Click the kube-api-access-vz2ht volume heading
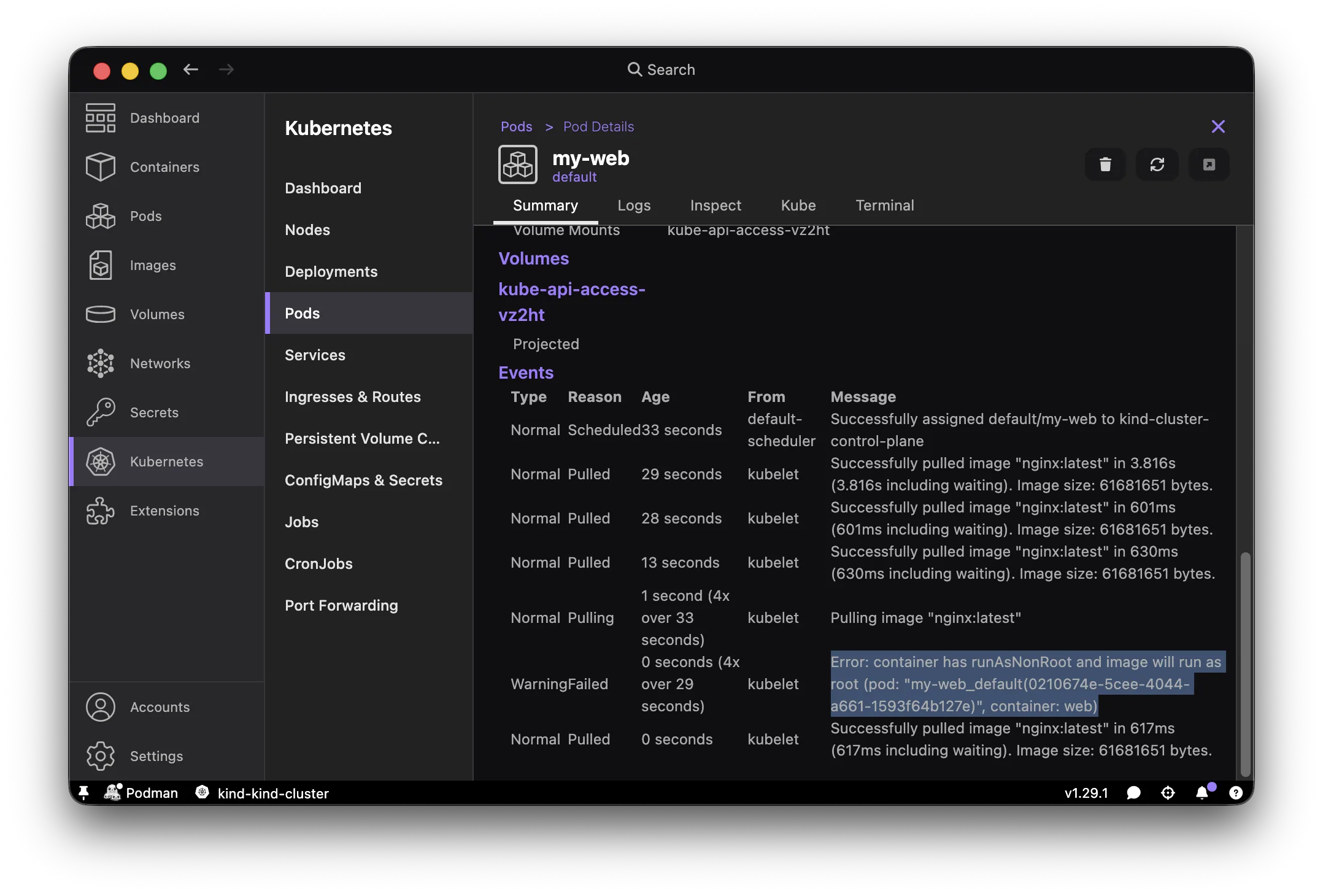 click(572, 302)
